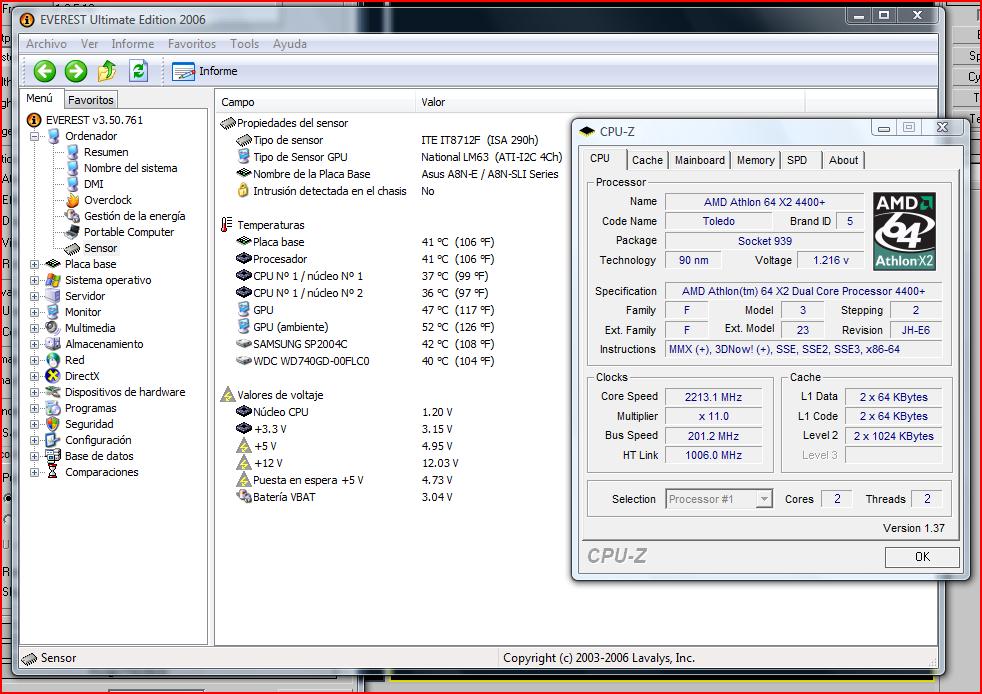982x694 pixels.
Task: Open the Informe report toolbar button
Action: coord(205,71)
